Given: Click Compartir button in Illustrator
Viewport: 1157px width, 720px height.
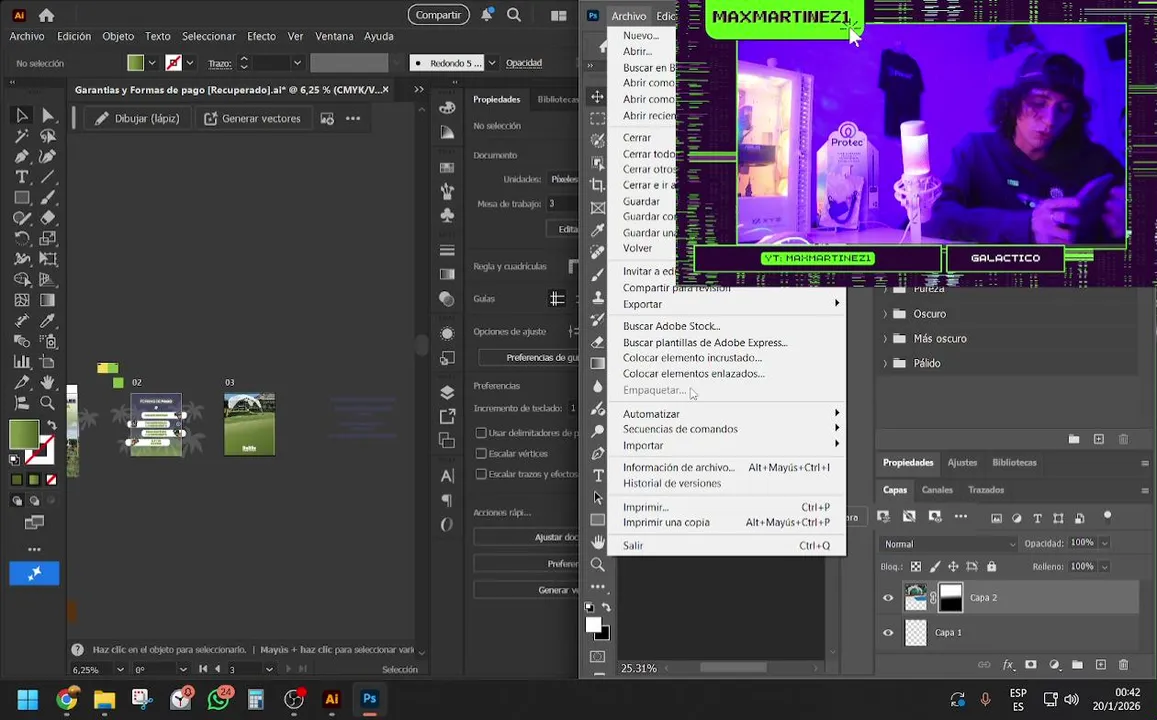Looking at the screenshot, I should 438,15.
